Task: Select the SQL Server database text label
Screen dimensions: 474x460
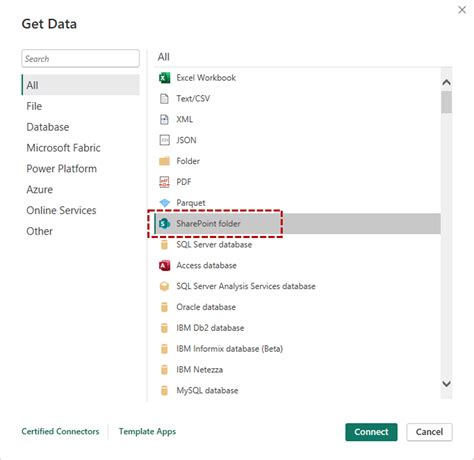Action: (x=214, y=245)
